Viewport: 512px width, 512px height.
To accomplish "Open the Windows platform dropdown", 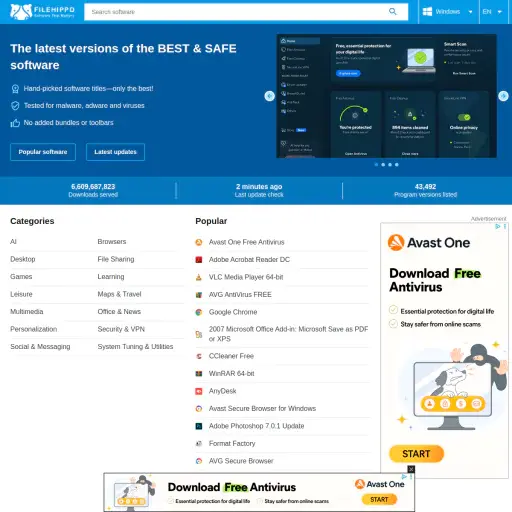I will pos(448,12).
